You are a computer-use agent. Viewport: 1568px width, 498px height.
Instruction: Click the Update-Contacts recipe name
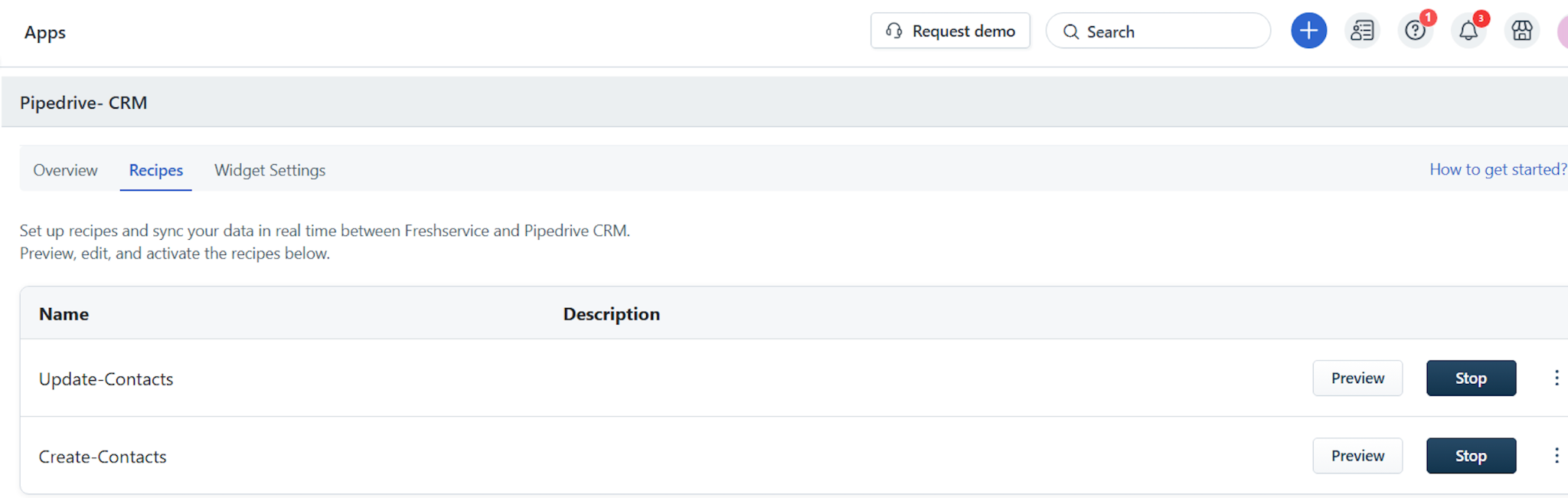(106, 379)
